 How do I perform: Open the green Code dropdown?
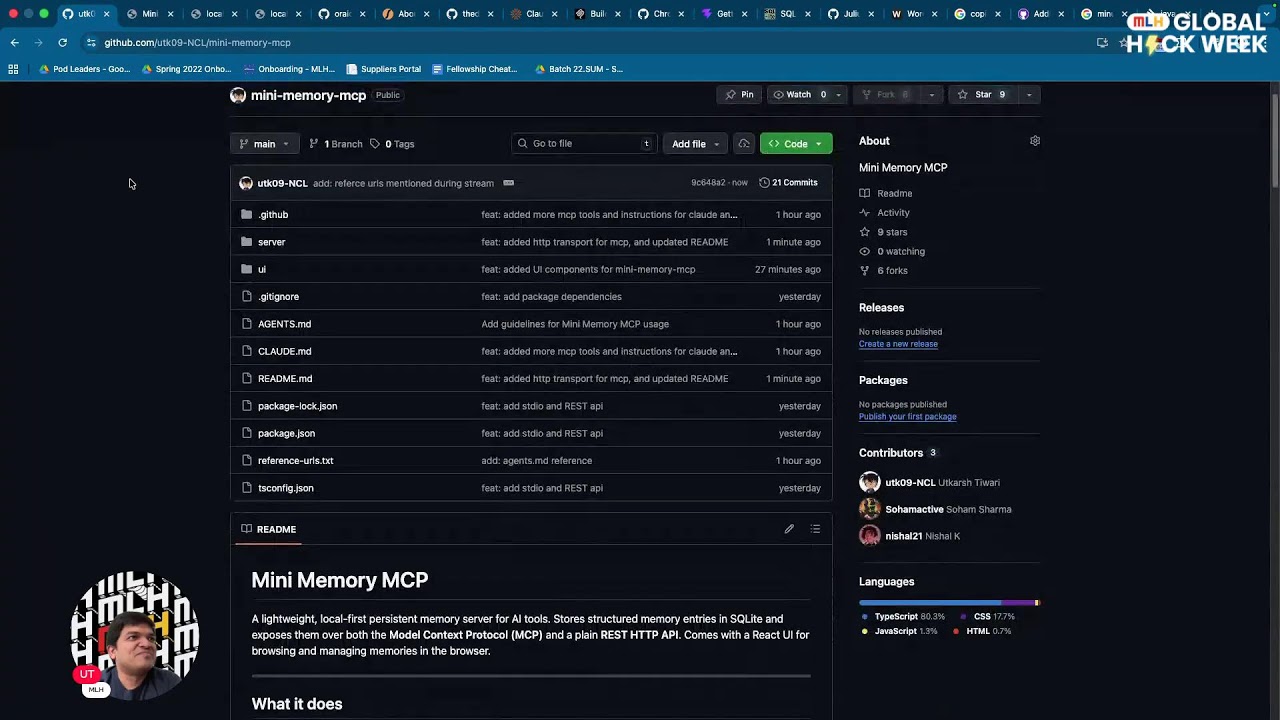point(796,144)
